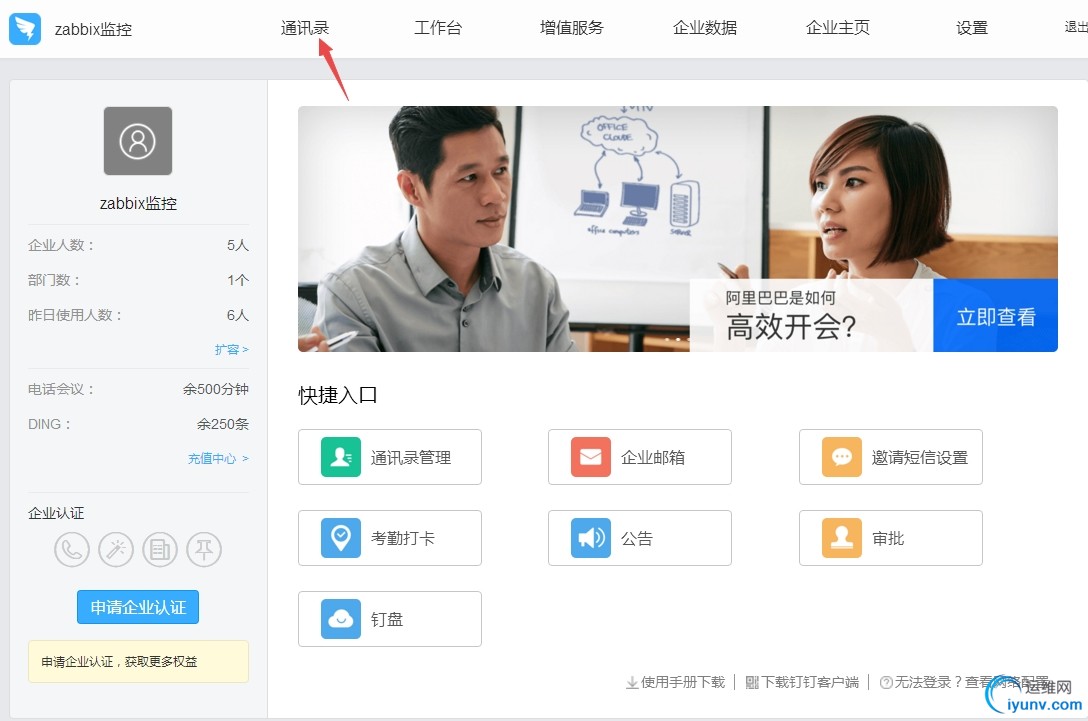Screen dimensions: 1088x721
Task: Click the 企业人数 5人 value
Action: (x=237, y=245)
